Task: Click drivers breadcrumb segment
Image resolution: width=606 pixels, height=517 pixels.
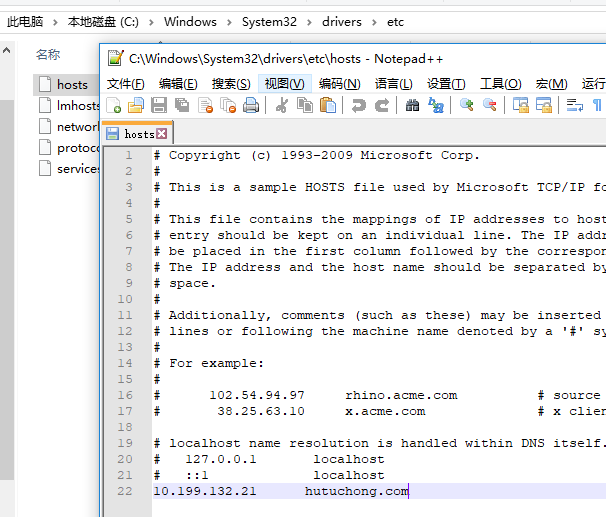Action: click(342, 22)
